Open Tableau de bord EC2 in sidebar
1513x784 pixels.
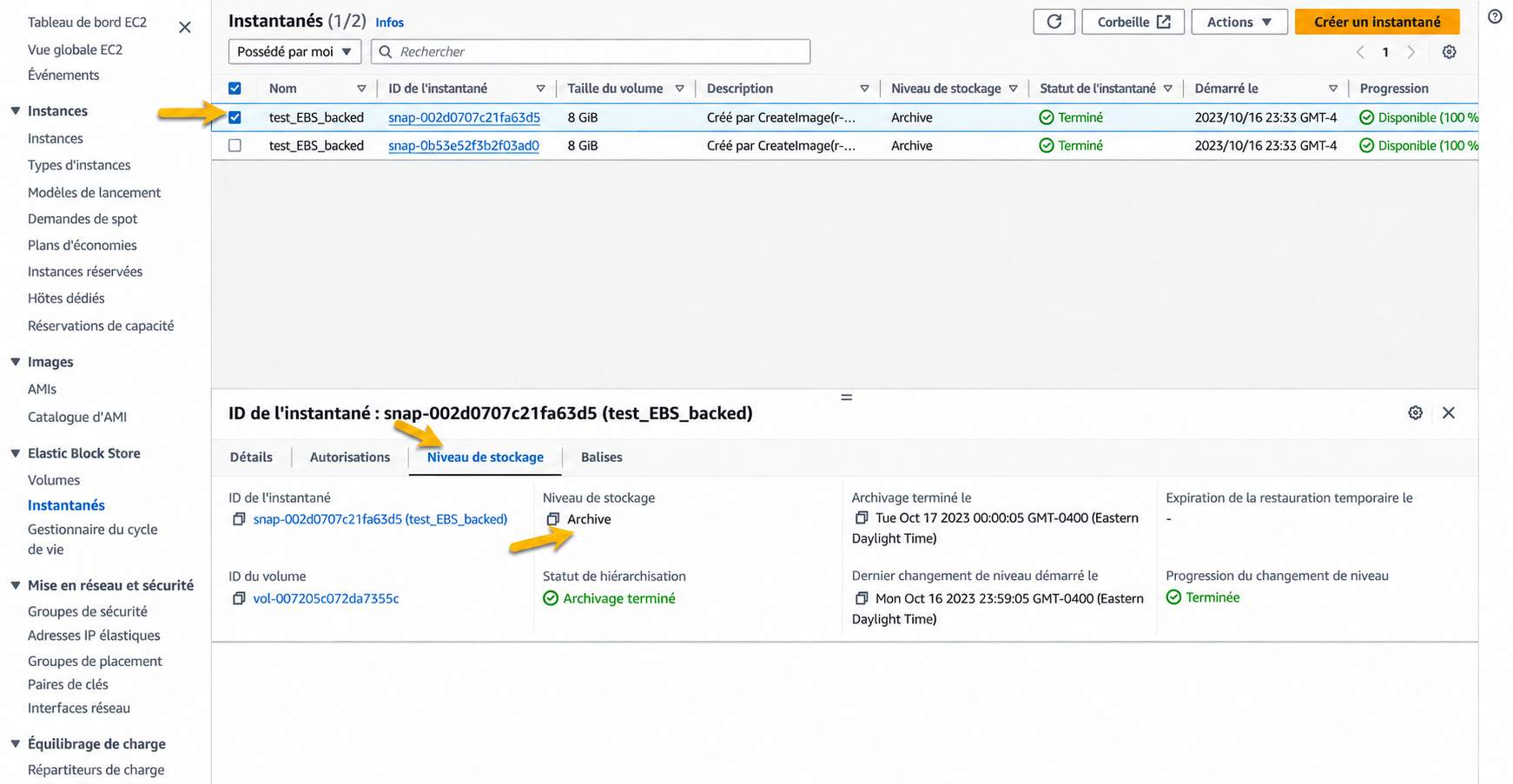point(87,22)
